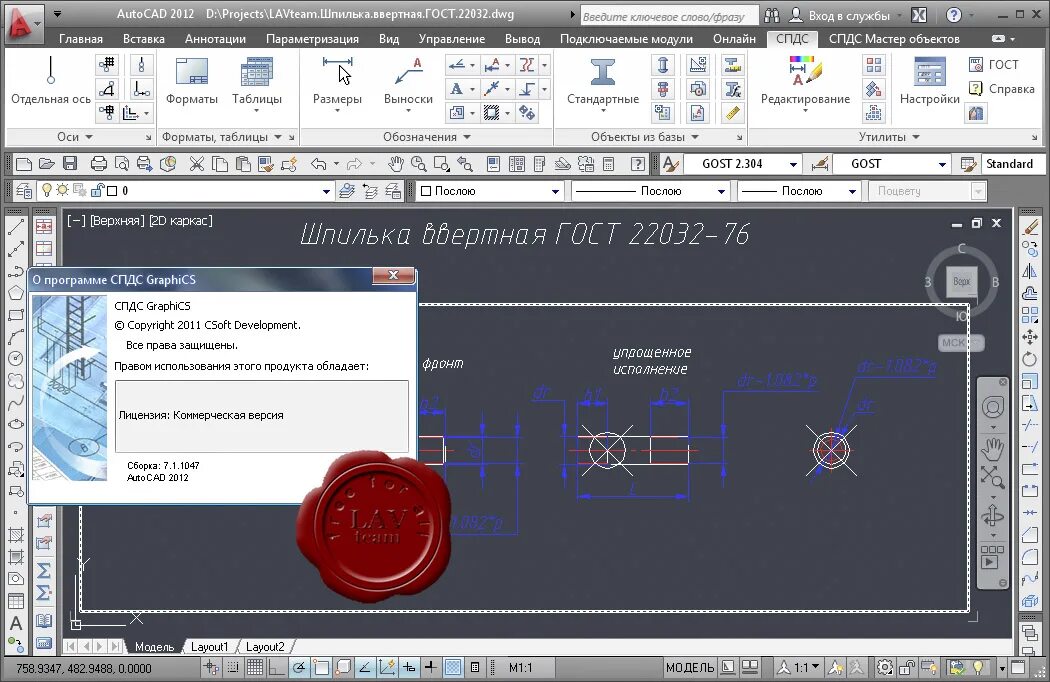1050x682 pixels.
Task: Open the Layer Properties manager icon
Action: [x=24, y=192]
